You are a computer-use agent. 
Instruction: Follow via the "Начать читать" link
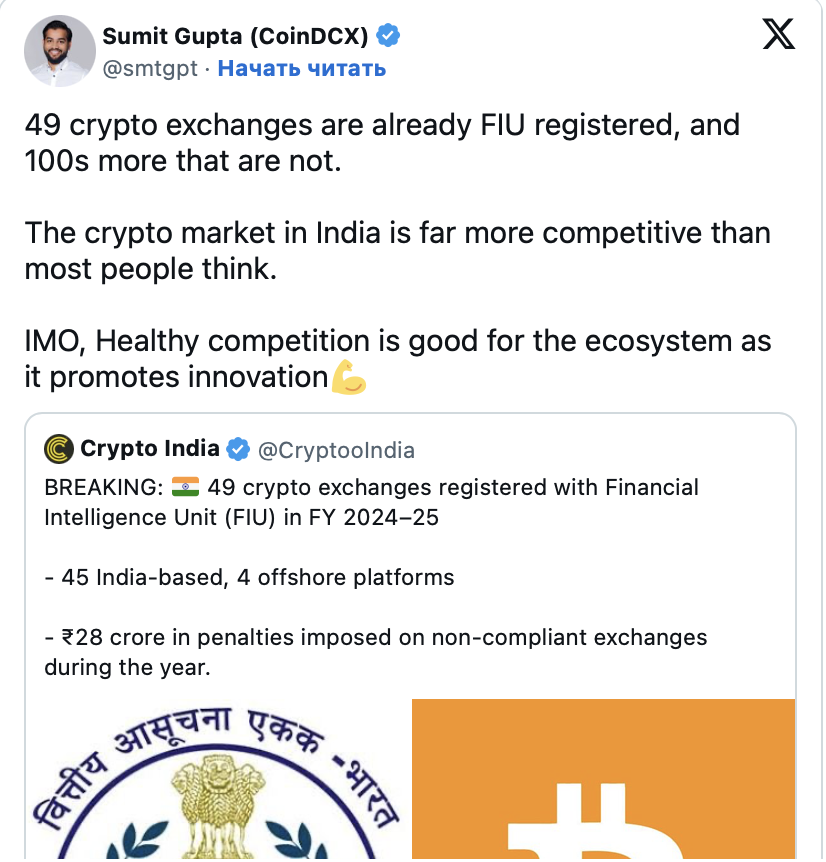(x=301, y=68)
